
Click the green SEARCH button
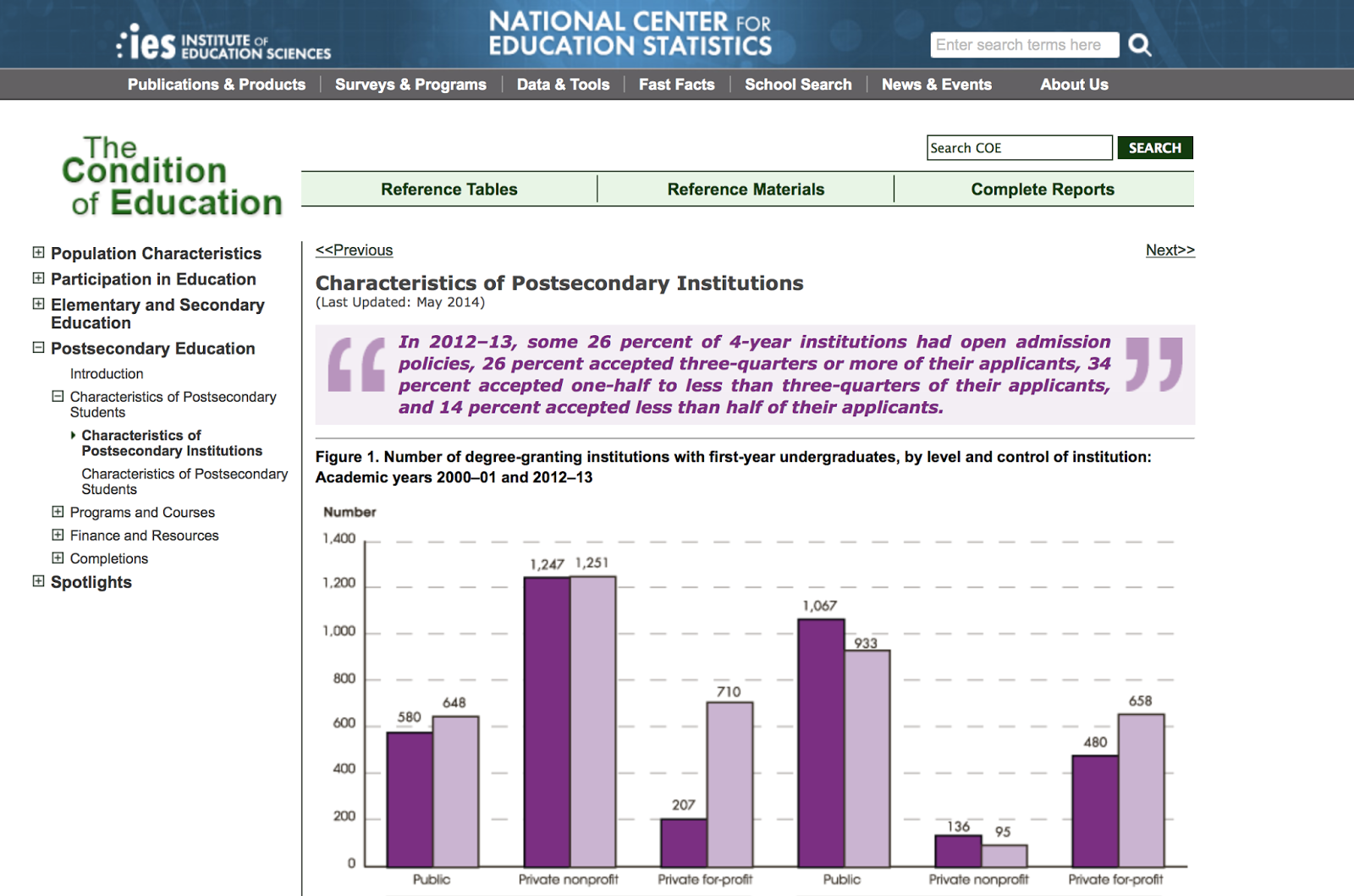[x=1155, y=148]
